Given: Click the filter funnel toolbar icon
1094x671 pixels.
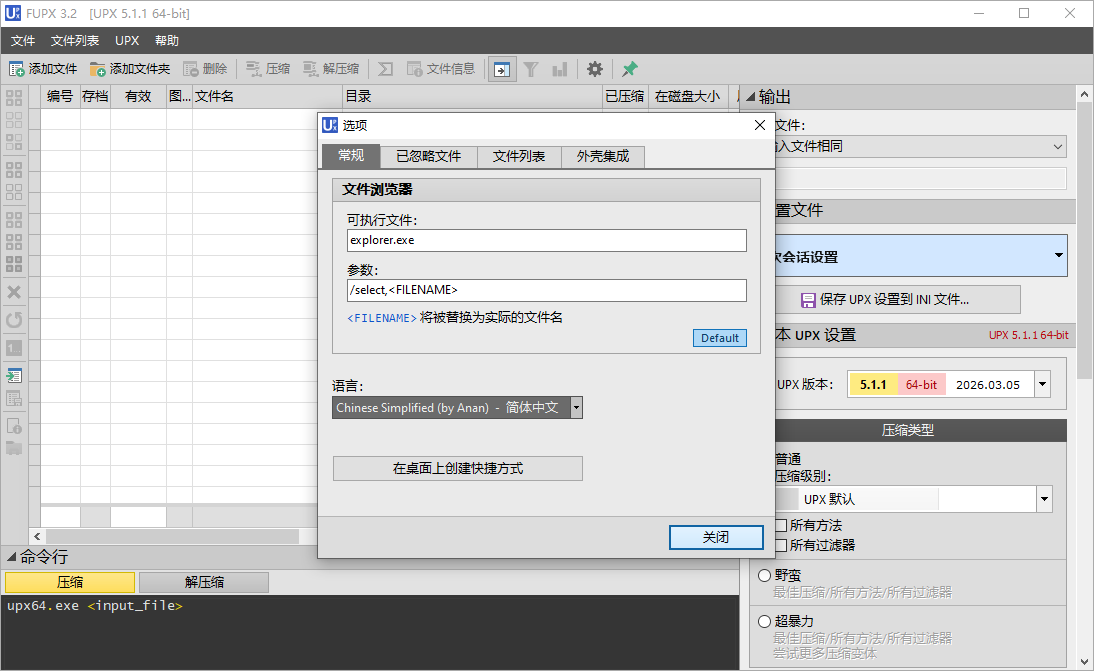Looking at the screenshot, I should 531,69.
